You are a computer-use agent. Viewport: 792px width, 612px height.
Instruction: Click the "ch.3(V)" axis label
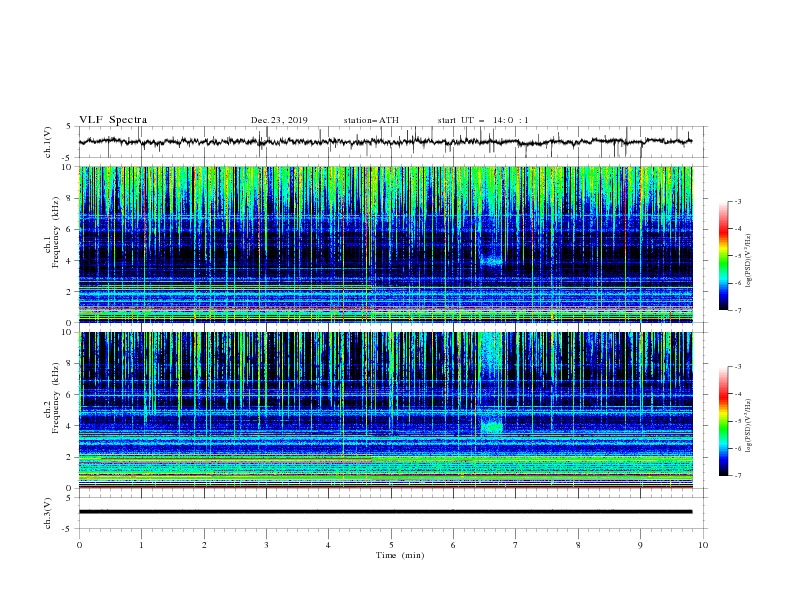(48, 513)
